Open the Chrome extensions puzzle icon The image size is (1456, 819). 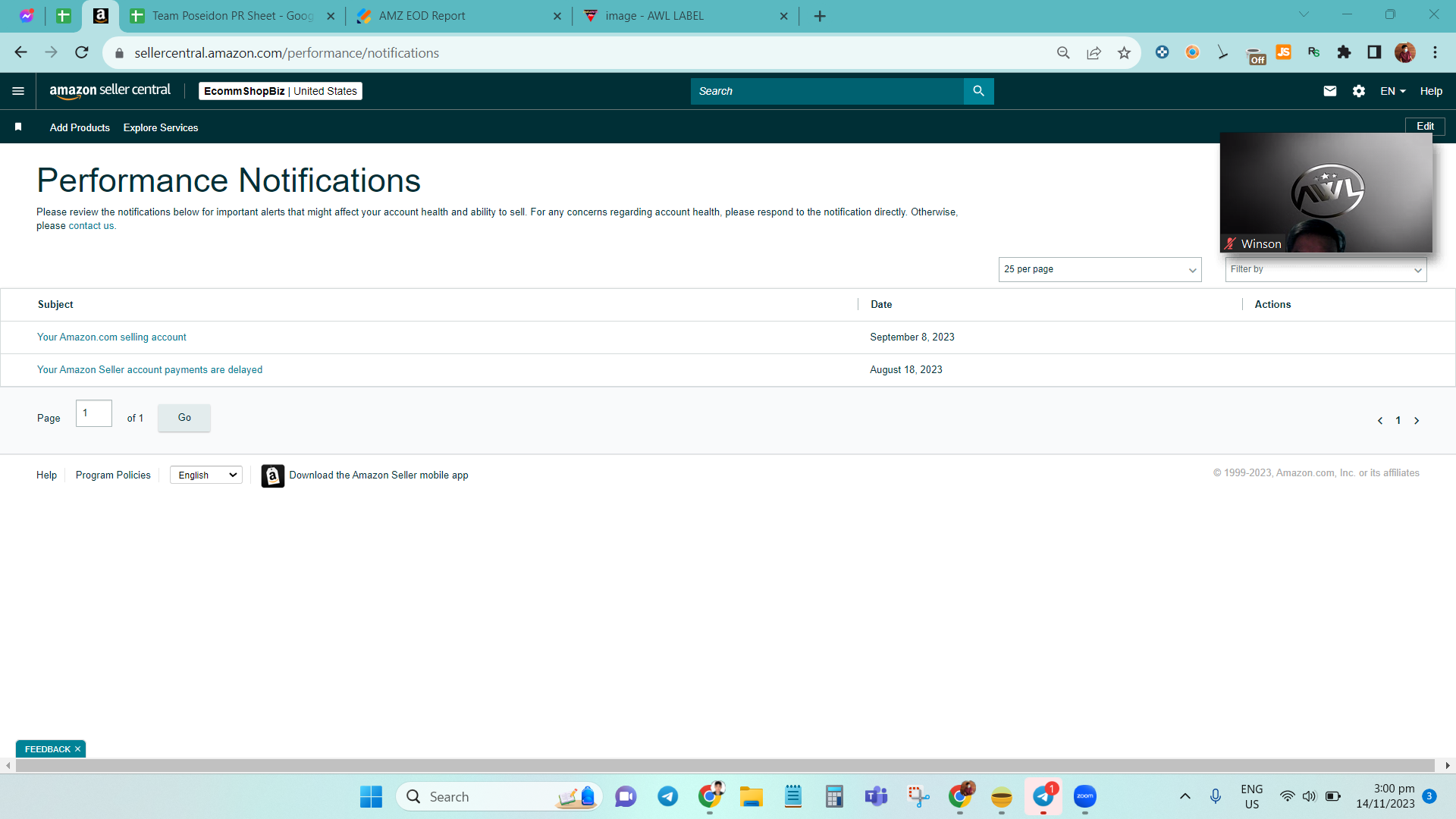tap(1344, 52)
